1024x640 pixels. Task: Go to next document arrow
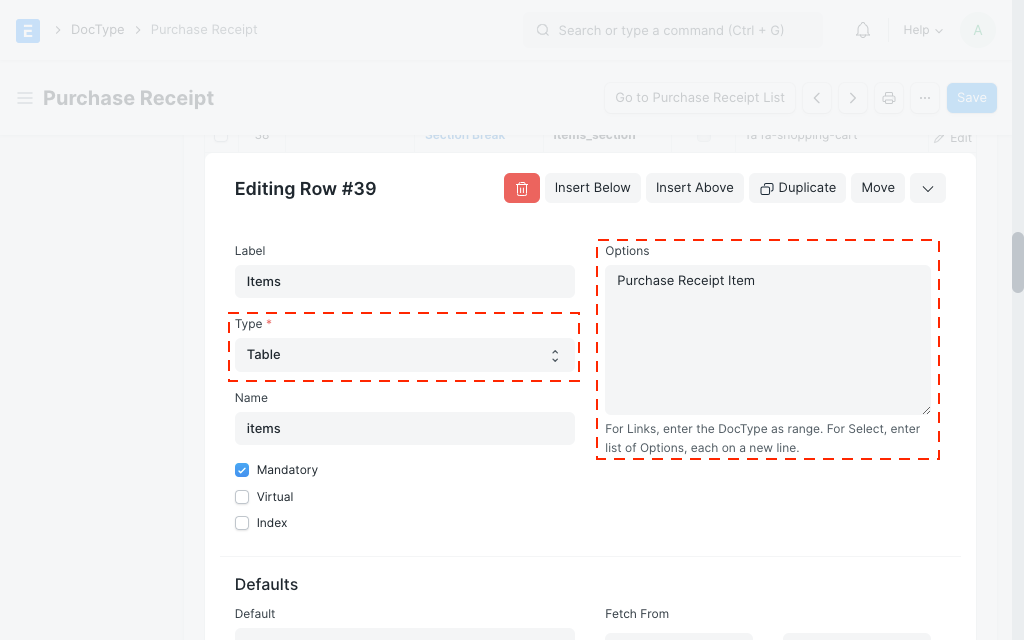853,98
